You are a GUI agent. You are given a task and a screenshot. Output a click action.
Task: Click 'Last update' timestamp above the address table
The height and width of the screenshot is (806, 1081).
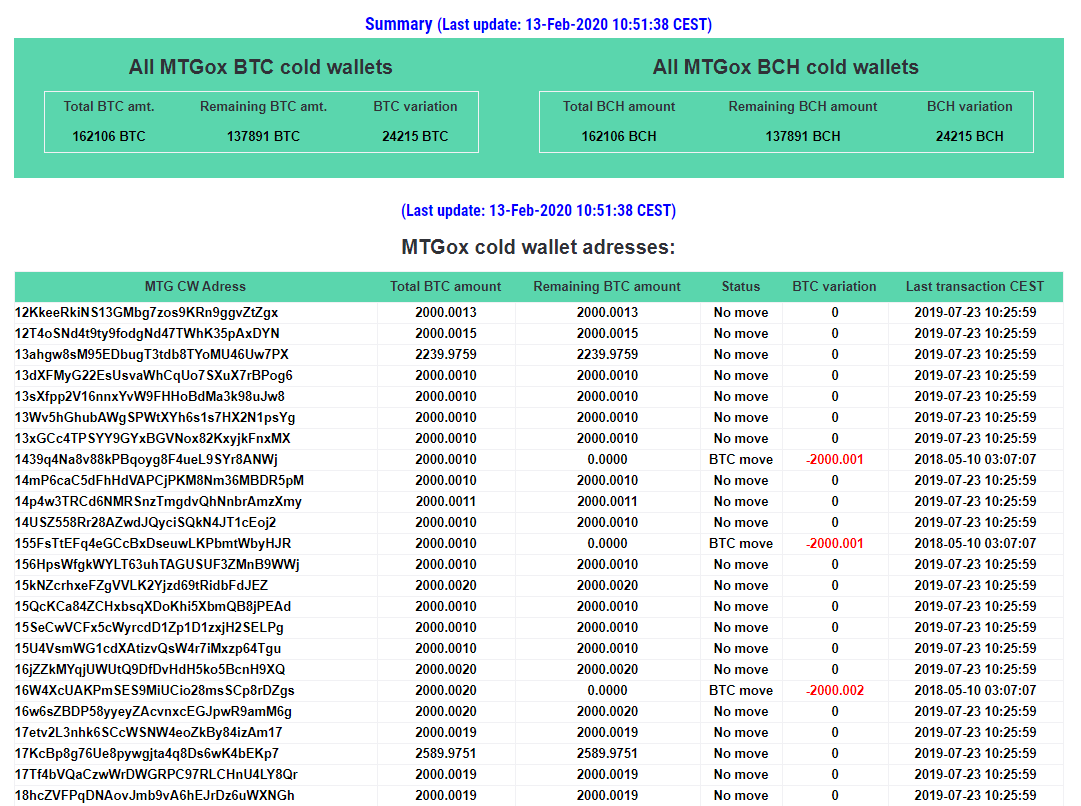(538, 210)
